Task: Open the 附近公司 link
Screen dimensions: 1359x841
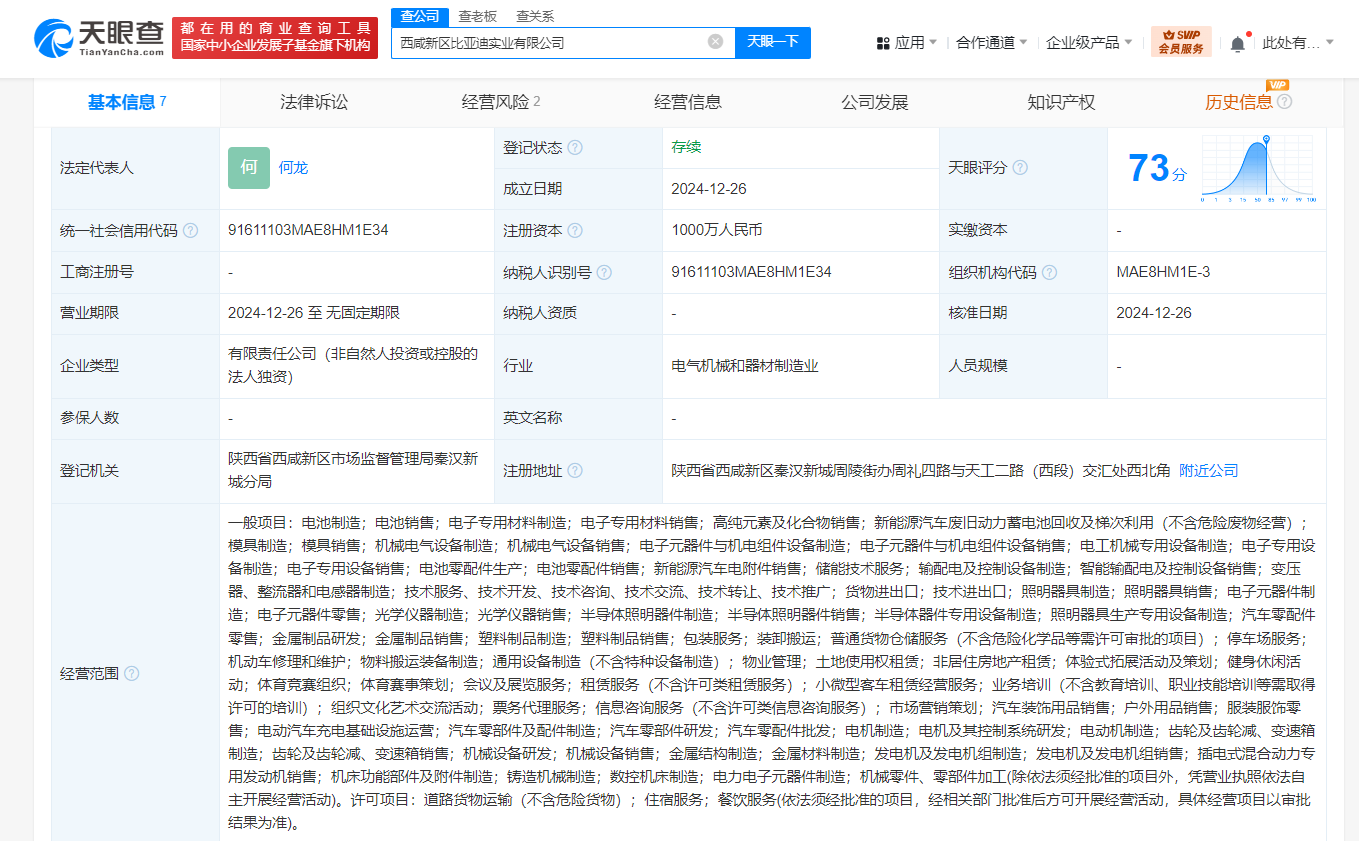Action: click(1208, 470)
